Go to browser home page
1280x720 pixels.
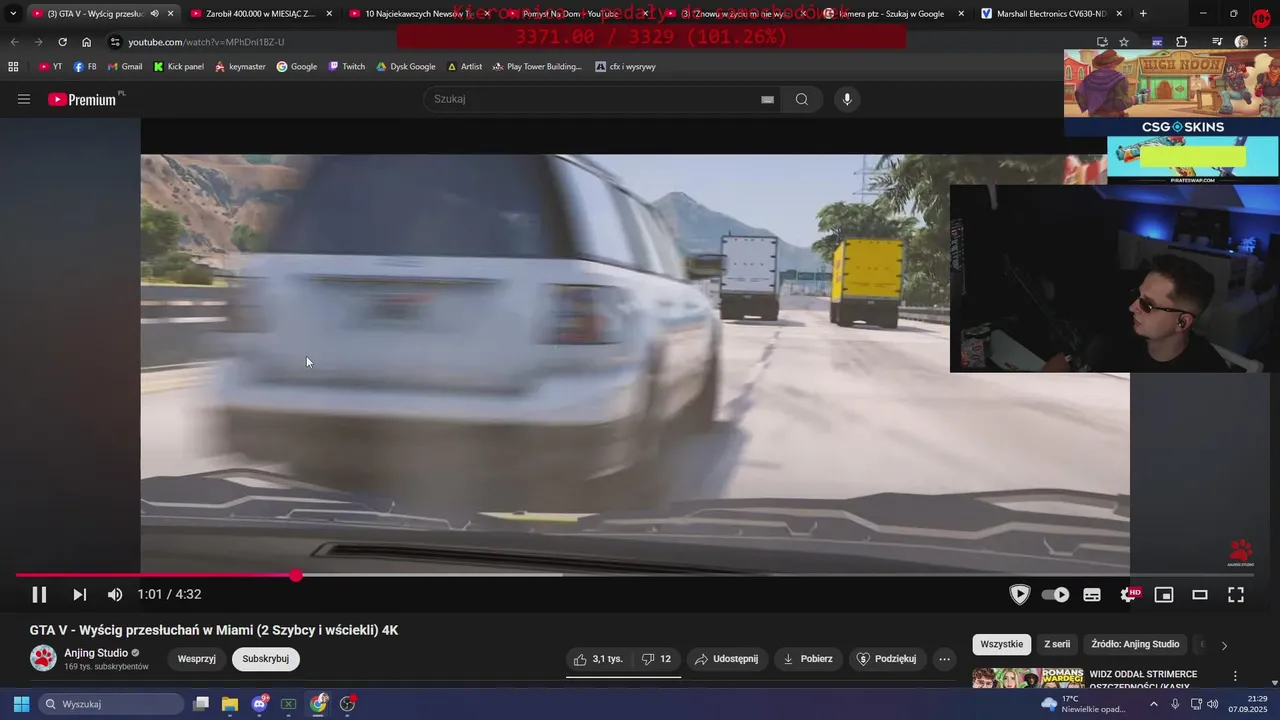click(x=86, y=42)
